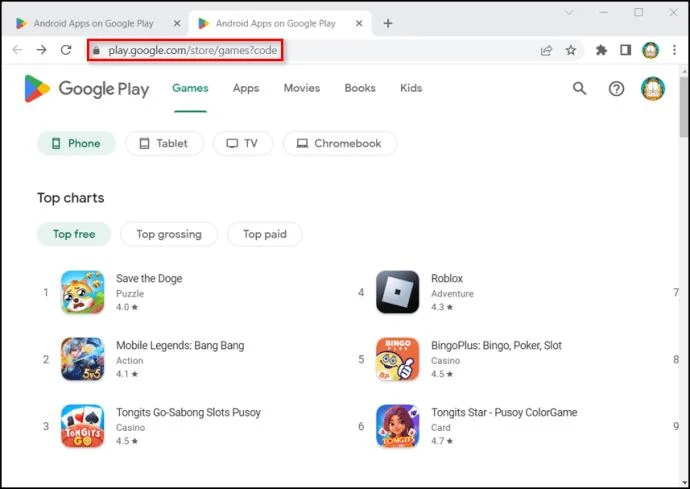Click the Card category under Tongits Star
Screen dimensions: 690x489
[x=440, y=427]
